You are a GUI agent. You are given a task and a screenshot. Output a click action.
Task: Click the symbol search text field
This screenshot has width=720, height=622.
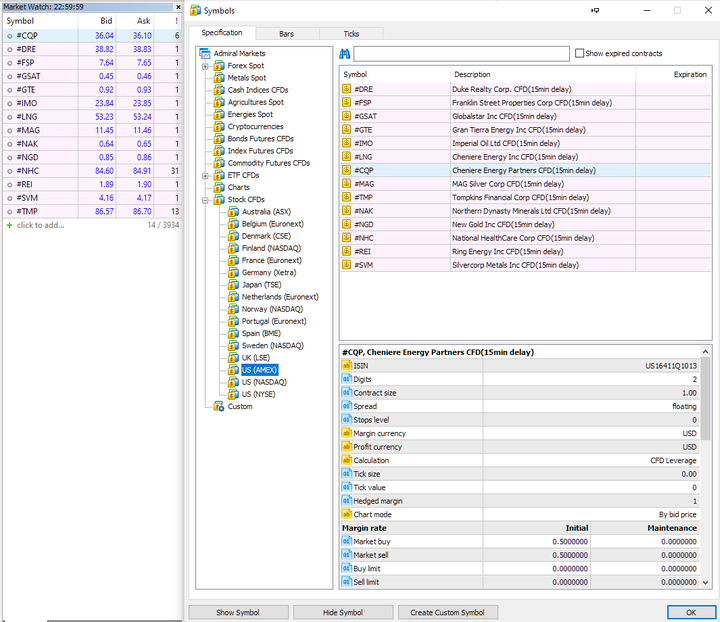click(461, 54)
